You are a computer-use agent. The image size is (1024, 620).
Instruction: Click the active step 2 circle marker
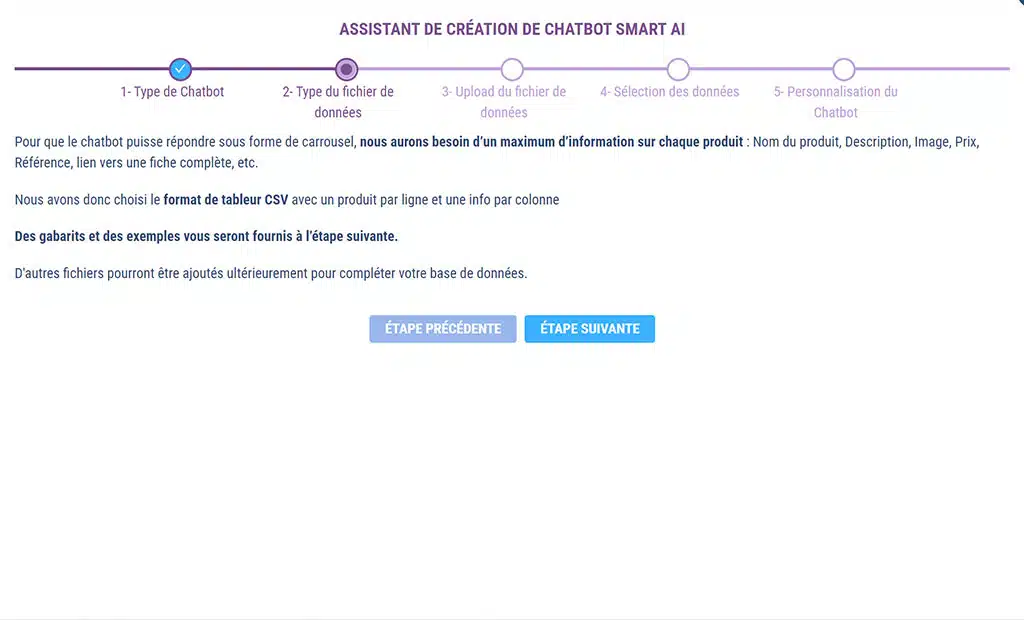(346, 69)
